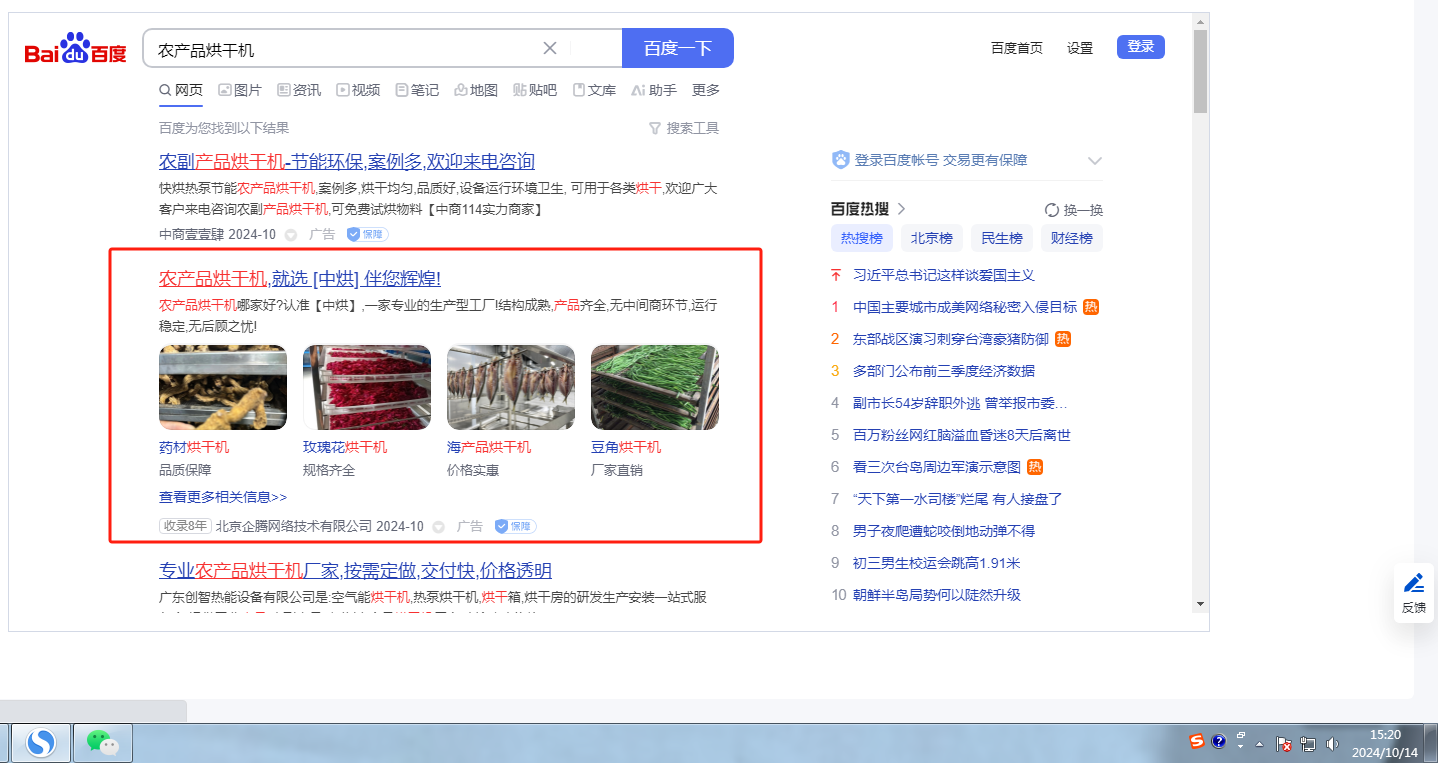The image size is (1438, 763).
Task: Open the feedback (反馈) pencil icon
Action: [1413, 583]
